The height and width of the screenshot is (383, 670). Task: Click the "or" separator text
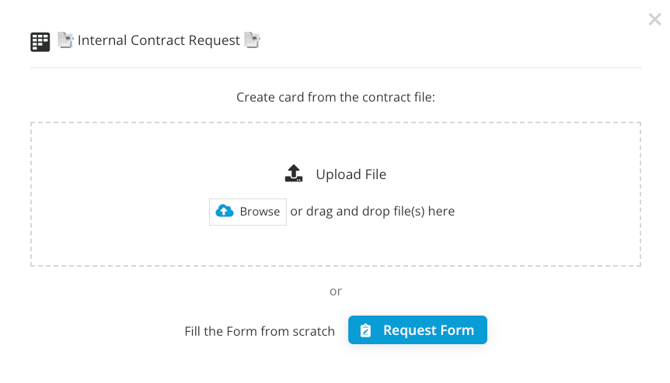(x=335, y=292)
